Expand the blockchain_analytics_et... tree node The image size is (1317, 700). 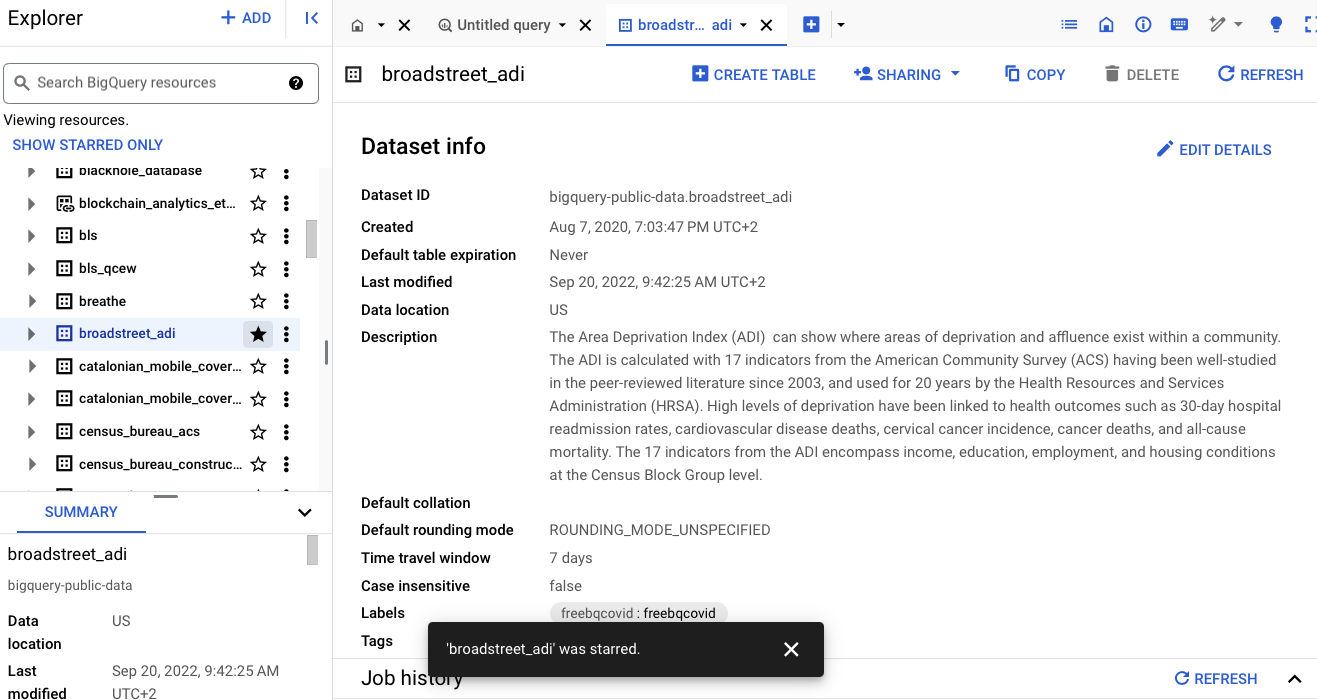coord(31,203)
